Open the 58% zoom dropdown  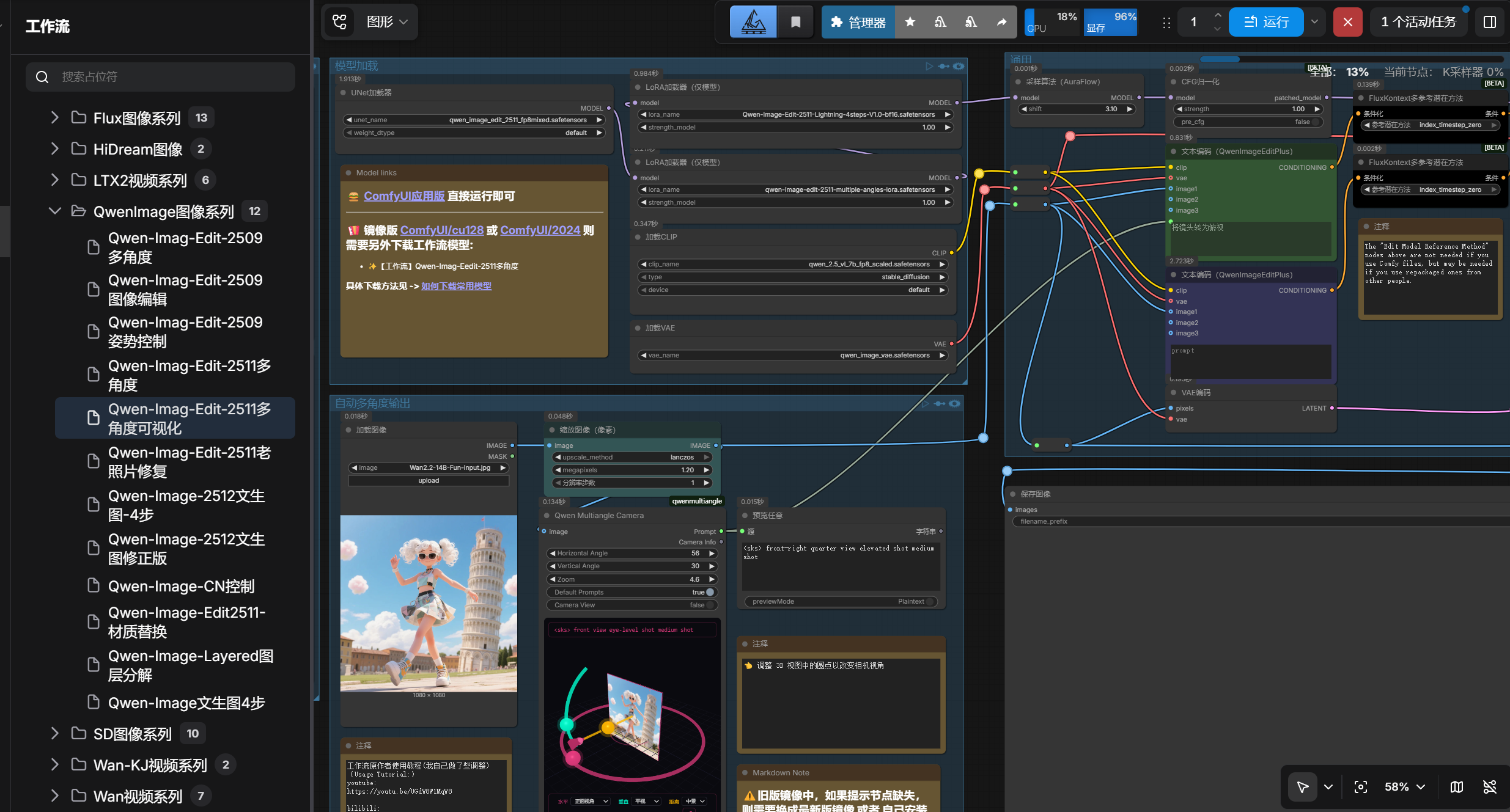click(1404, 787)
